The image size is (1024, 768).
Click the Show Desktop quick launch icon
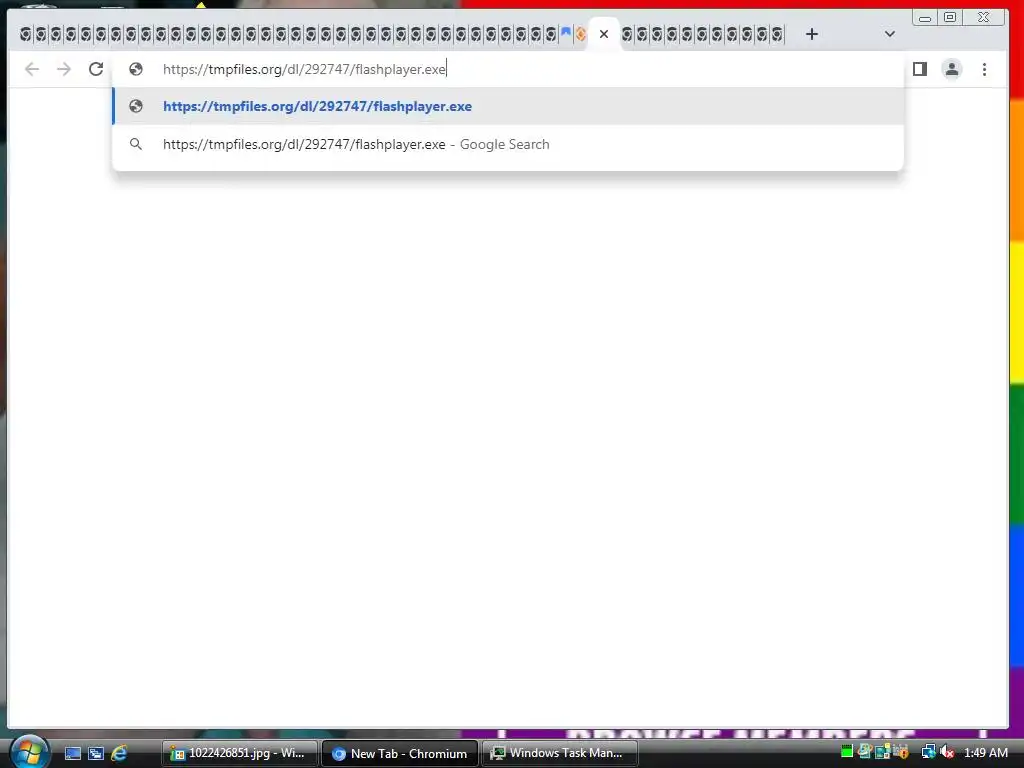(72, 754)
